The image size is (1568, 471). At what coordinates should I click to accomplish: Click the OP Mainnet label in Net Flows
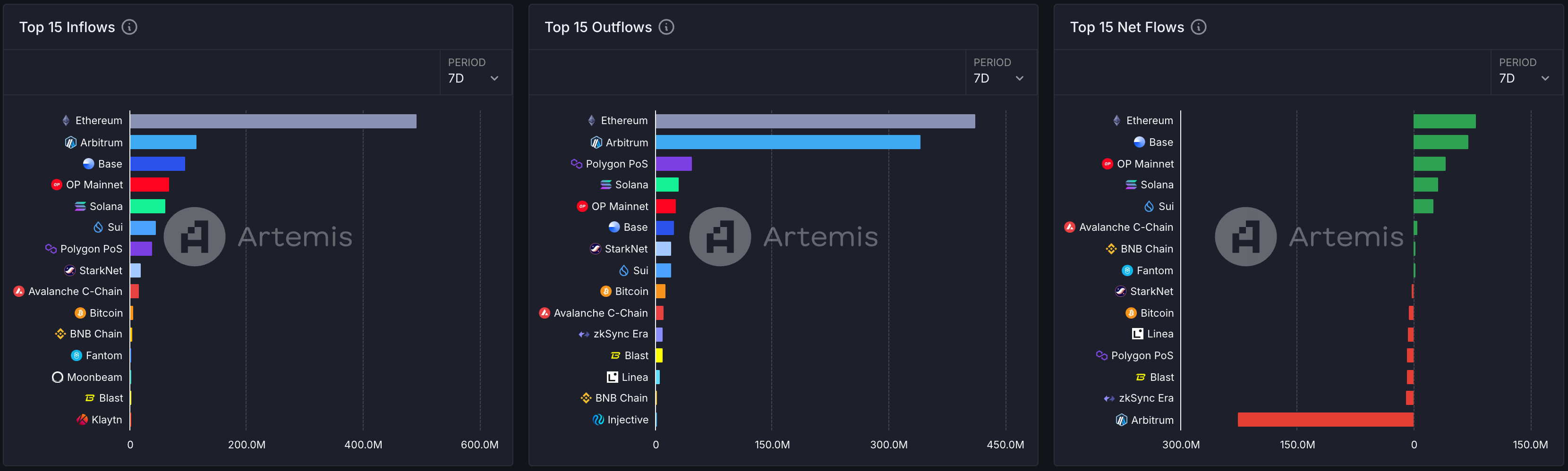(1145, 164)
